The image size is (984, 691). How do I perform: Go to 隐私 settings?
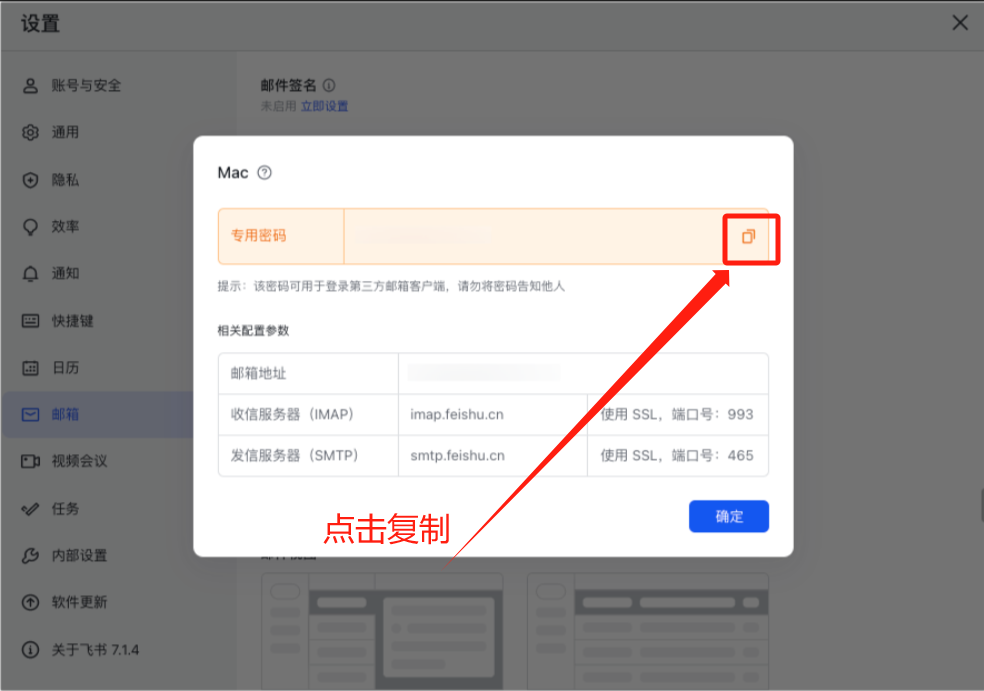click(x=65, y=180)
